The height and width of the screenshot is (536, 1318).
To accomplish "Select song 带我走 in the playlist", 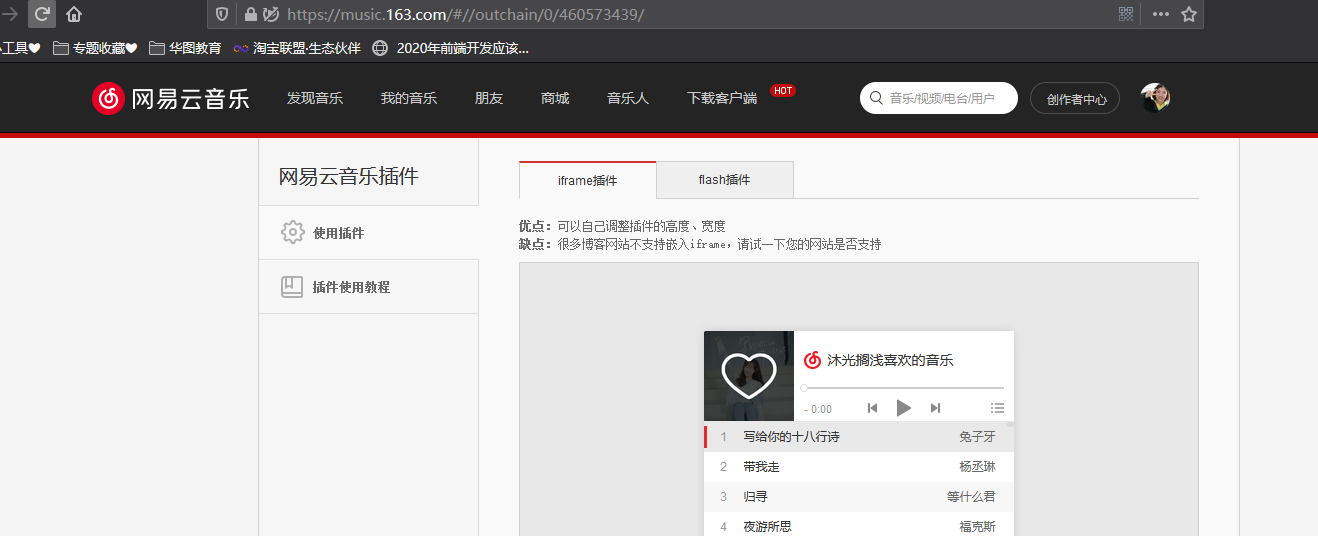I will pyautogui.click(x=761, y=467).
